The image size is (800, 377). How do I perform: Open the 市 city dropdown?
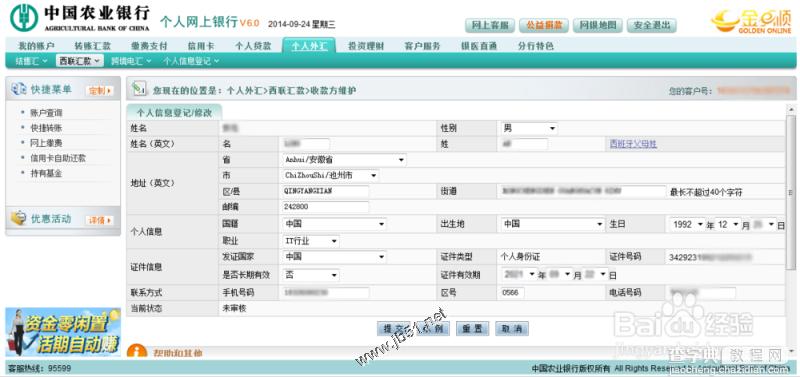coord(331,175)
